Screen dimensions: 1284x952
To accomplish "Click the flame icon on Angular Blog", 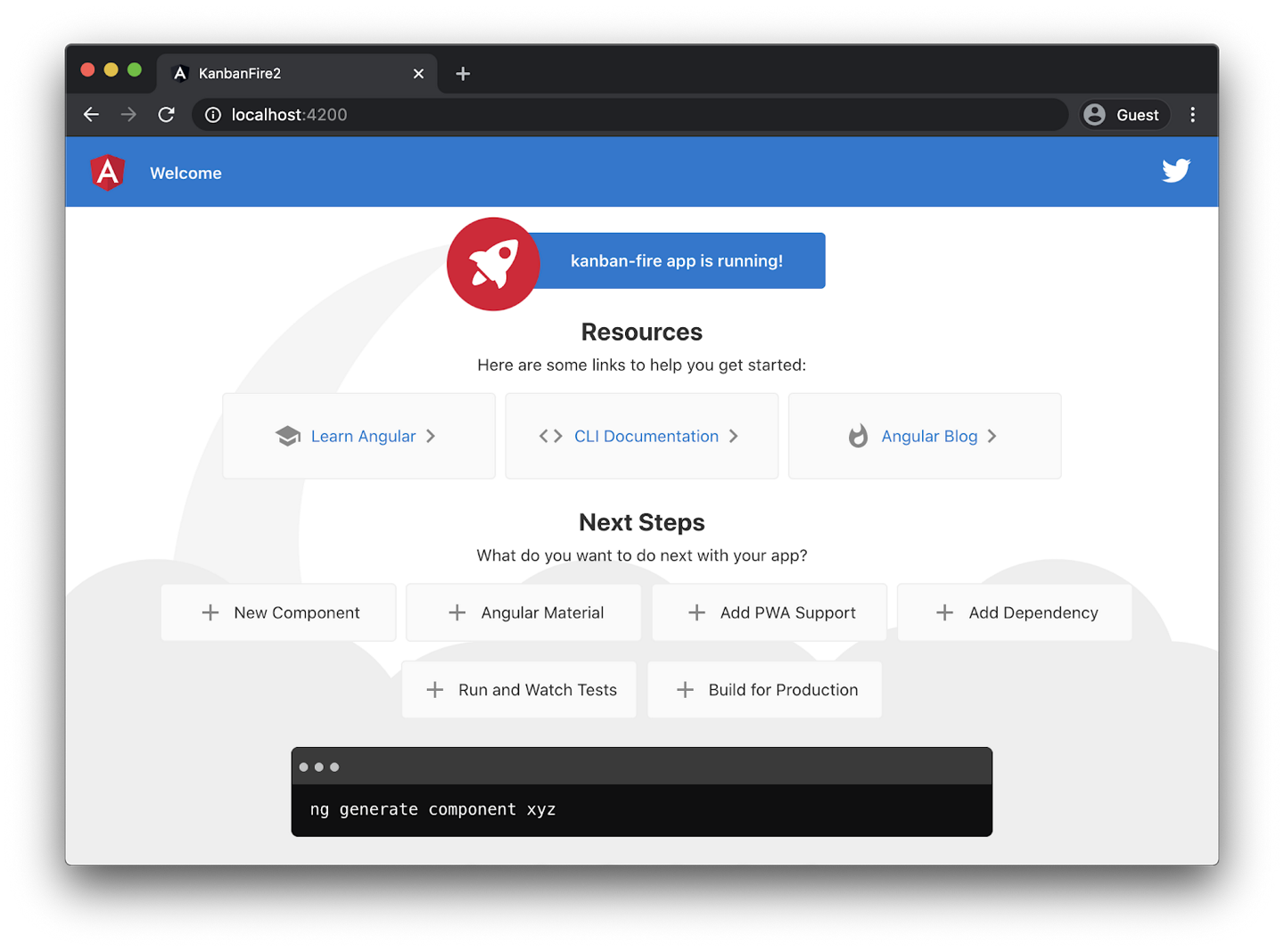I will pyautogui.click(x=858, y=436).
